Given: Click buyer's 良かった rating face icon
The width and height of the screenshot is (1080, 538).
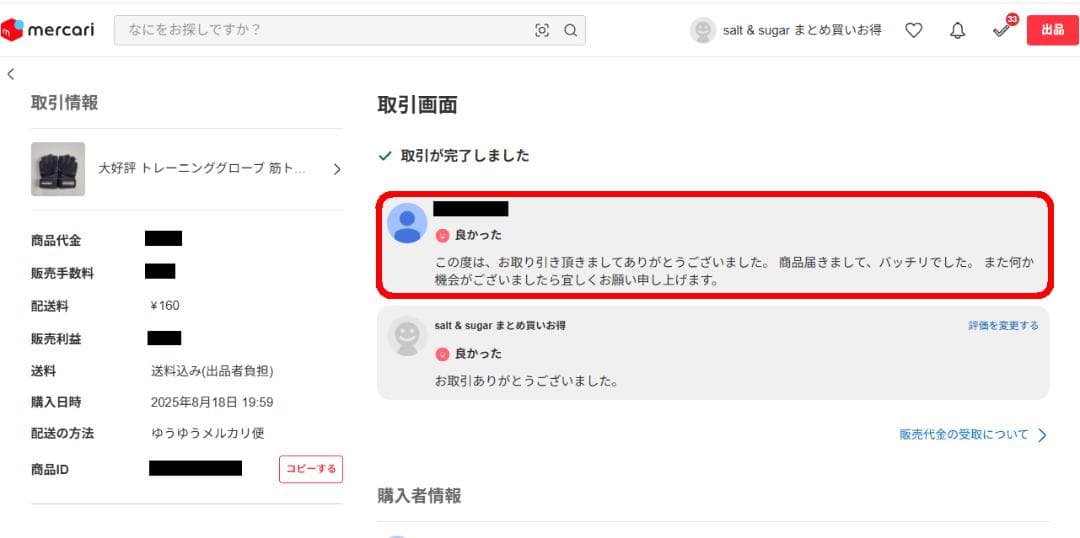Looking at the screenshot, I should 442,236.
